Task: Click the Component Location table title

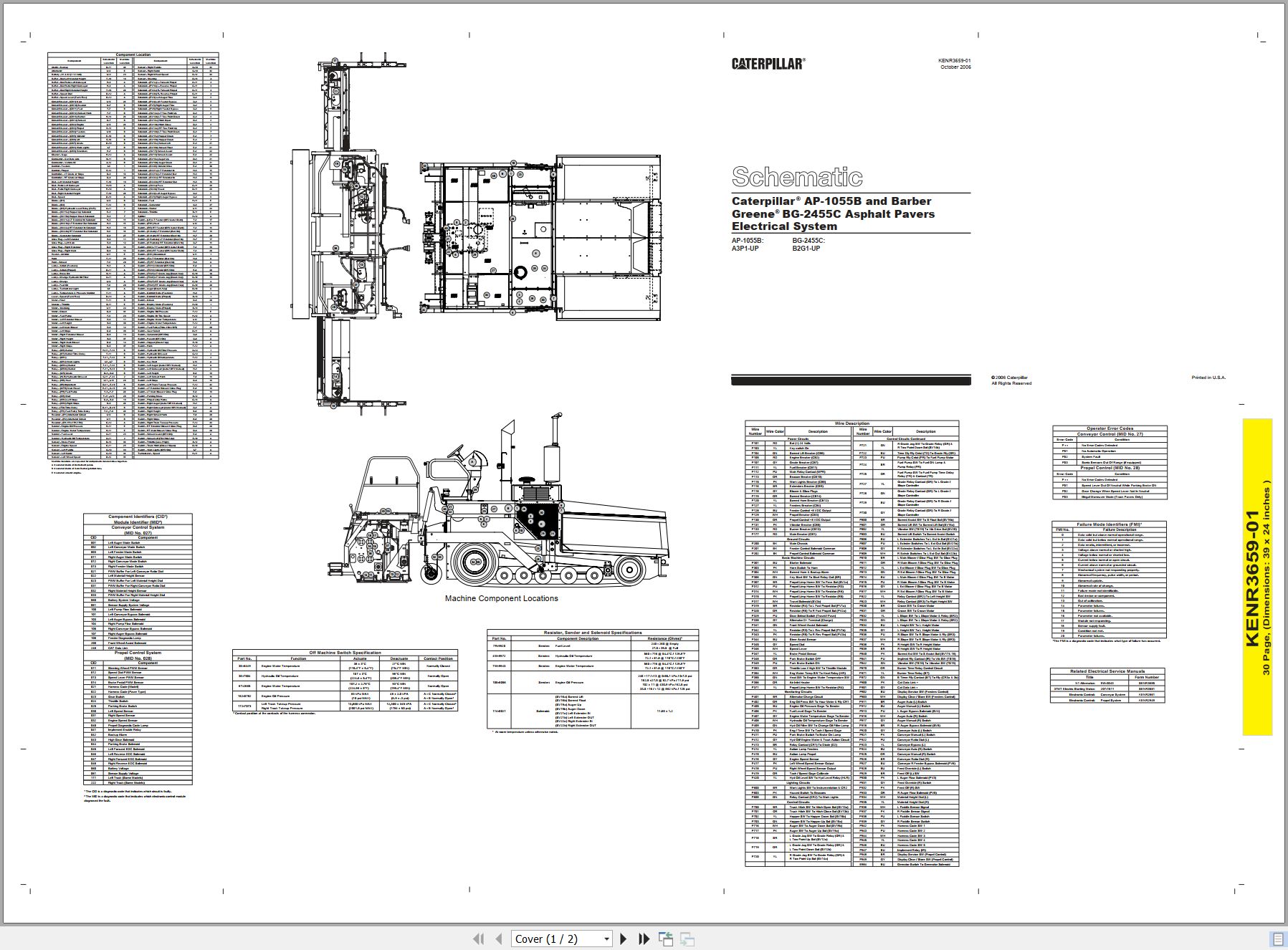Action: point(133,55)
